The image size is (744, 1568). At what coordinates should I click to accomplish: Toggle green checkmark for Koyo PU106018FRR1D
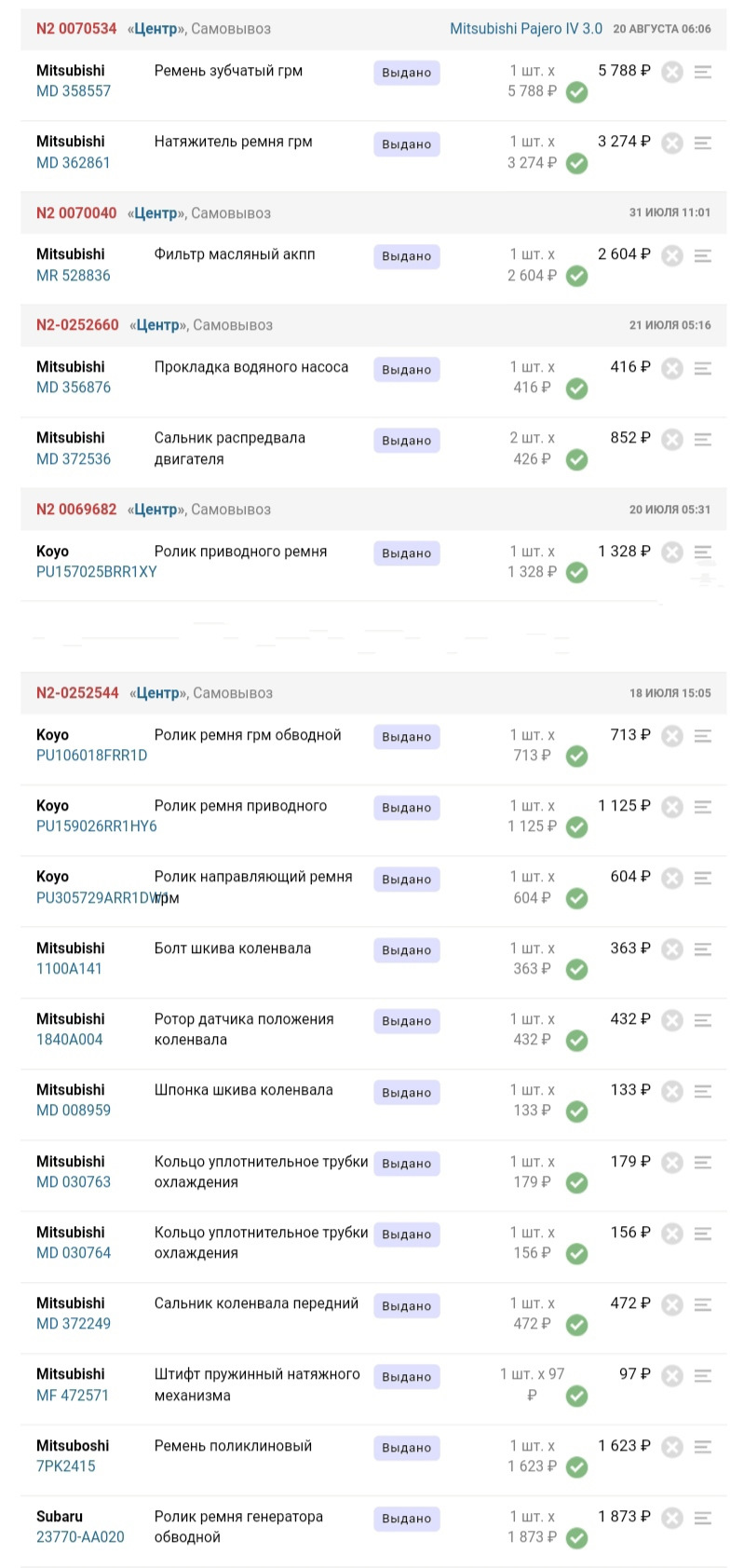(577, 757)
